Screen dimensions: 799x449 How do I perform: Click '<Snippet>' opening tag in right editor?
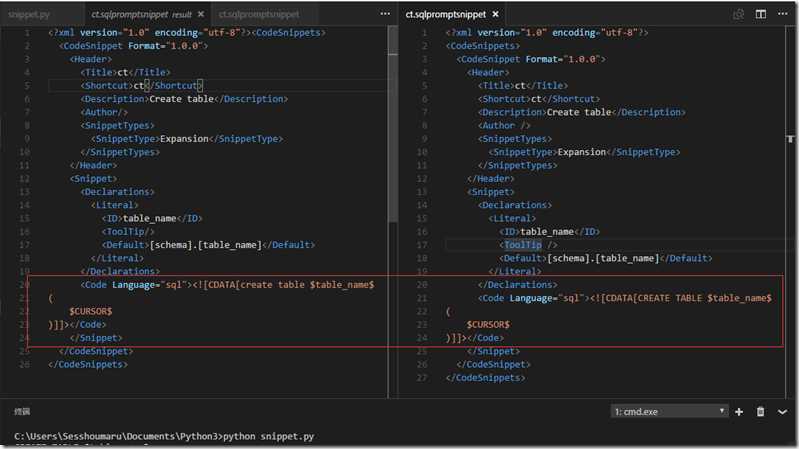tap(491, 192)
